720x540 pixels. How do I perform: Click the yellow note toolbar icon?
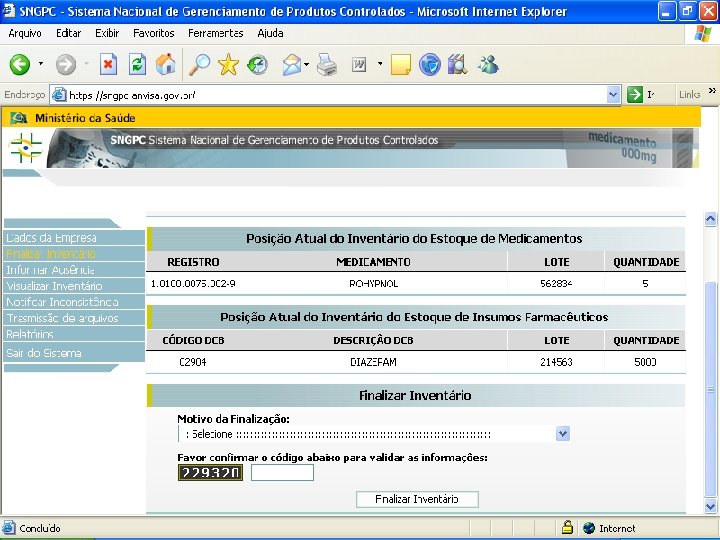click(x=400, y=64)
